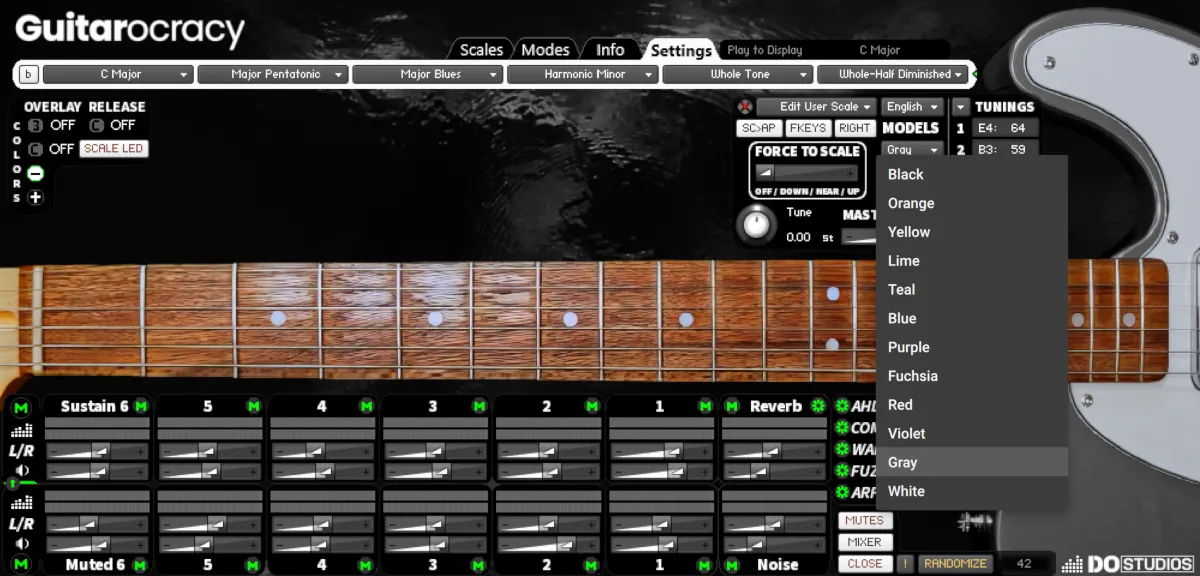Mute Muted string 2 channel
The height and width of the screenshot is (576, 1200).
coord(592,565)
